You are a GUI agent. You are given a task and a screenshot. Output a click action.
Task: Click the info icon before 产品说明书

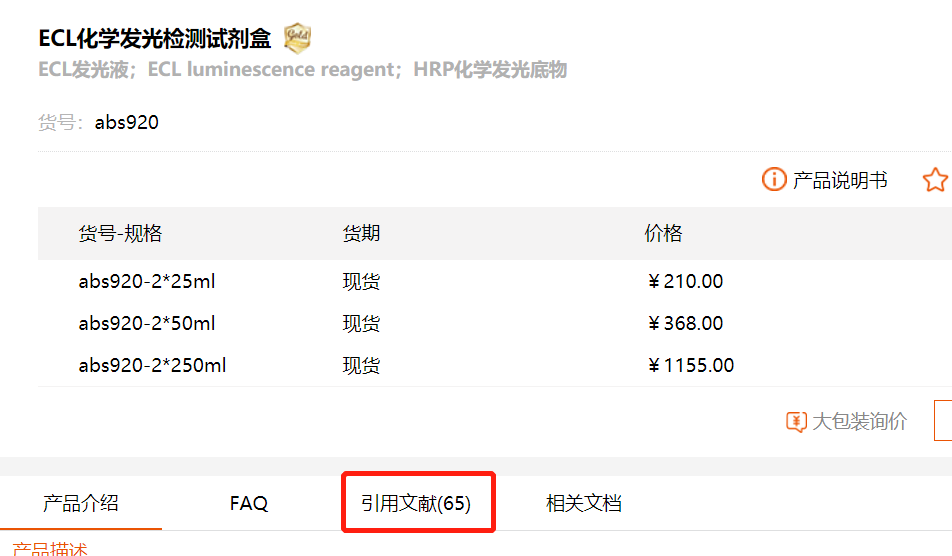point(774,180)
